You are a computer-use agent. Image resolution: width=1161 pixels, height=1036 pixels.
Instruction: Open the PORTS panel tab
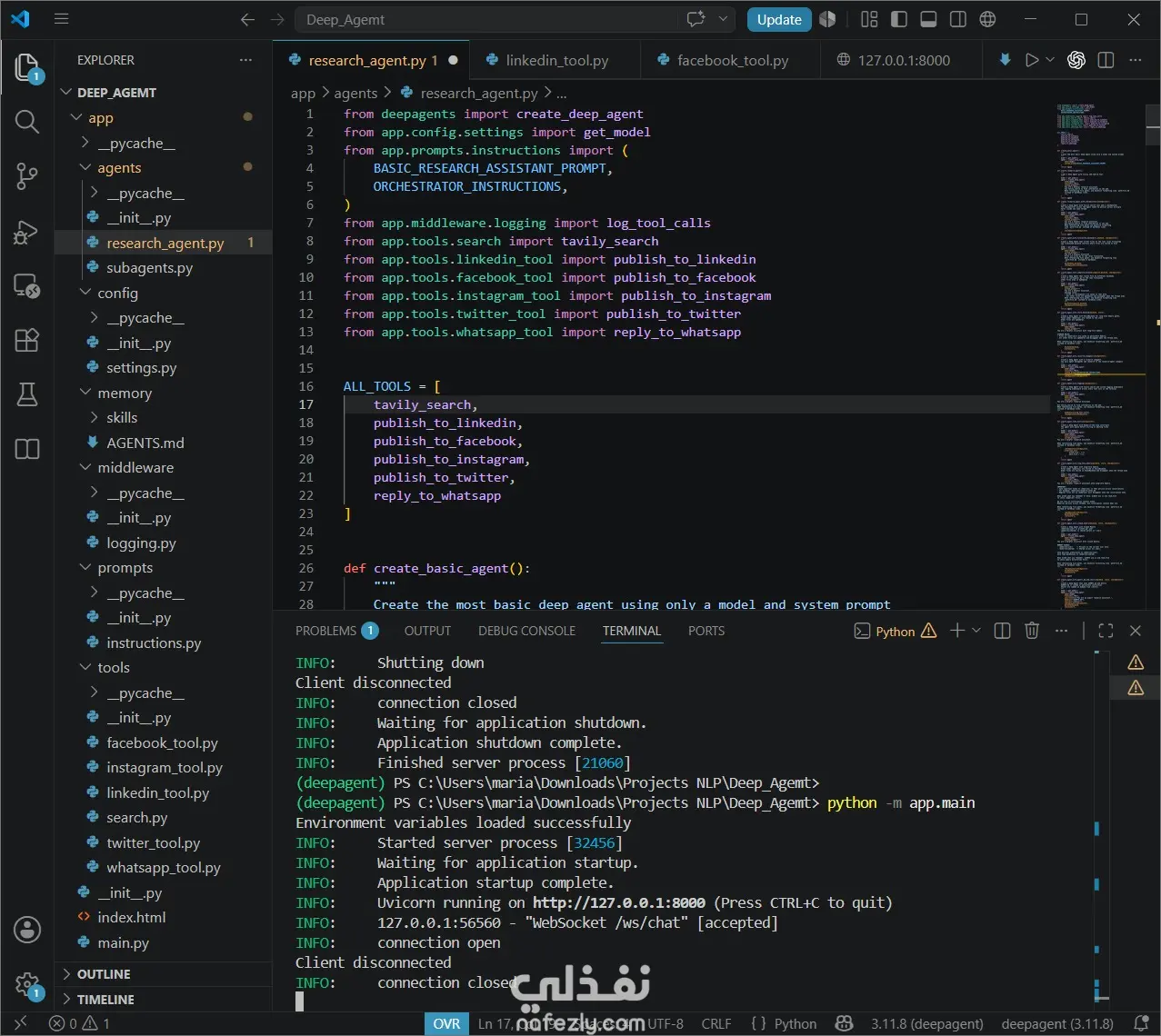point(706,630)
